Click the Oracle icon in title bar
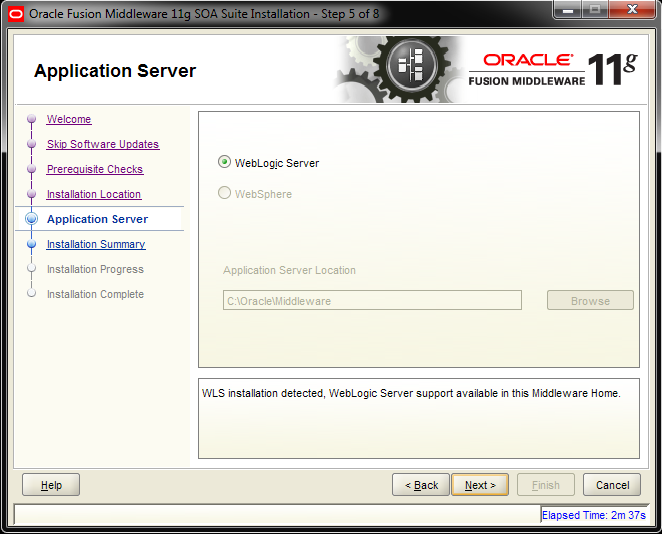The image size is (662, 534). (16, 14)
